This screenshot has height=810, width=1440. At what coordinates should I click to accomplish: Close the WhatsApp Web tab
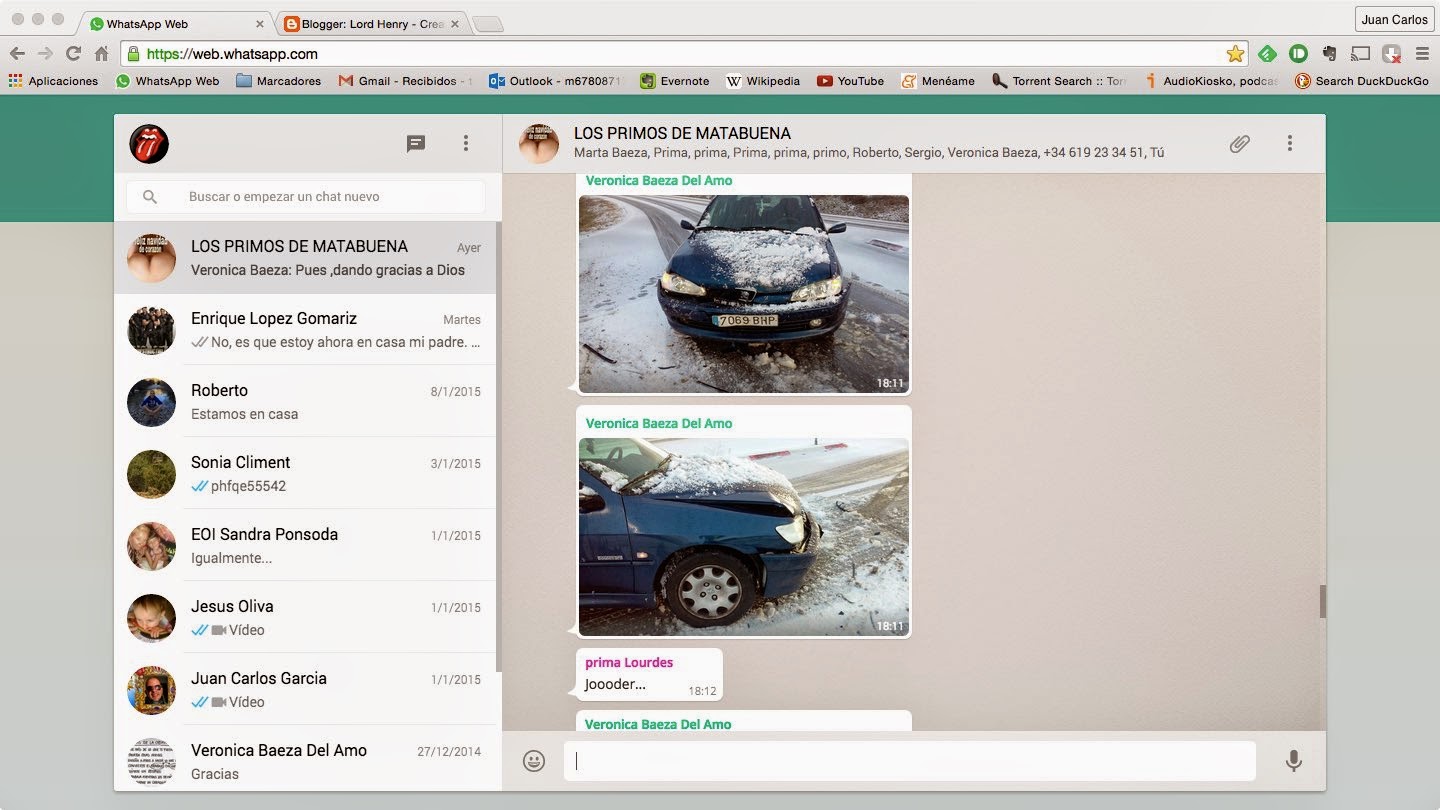tap(260, 23)
